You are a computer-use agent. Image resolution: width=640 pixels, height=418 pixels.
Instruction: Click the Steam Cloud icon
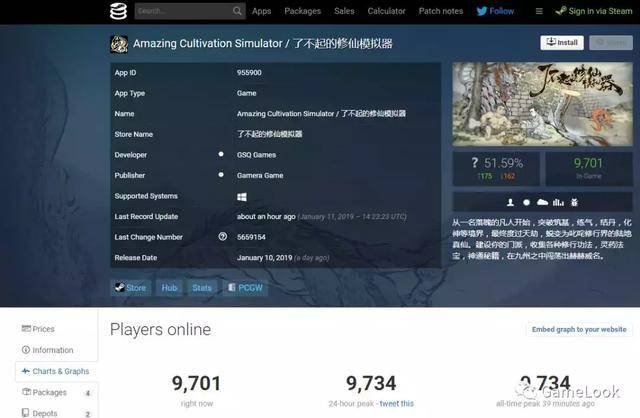[542, 202]
